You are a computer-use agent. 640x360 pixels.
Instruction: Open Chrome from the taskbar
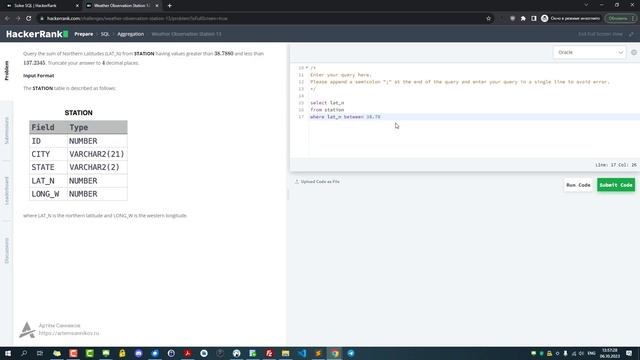[335, 353]
